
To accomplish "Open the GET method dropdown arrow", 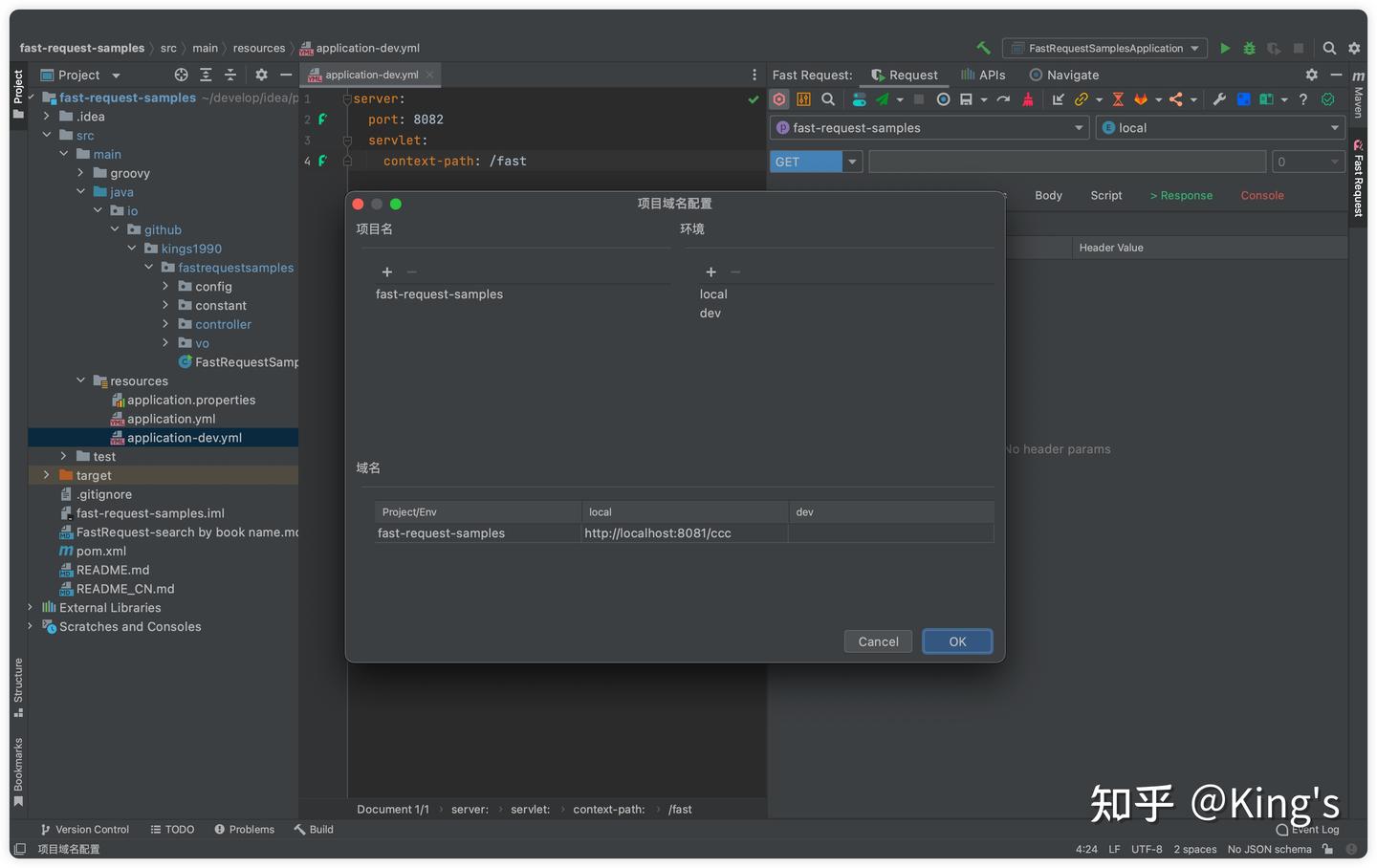I will tap(852, 162).
